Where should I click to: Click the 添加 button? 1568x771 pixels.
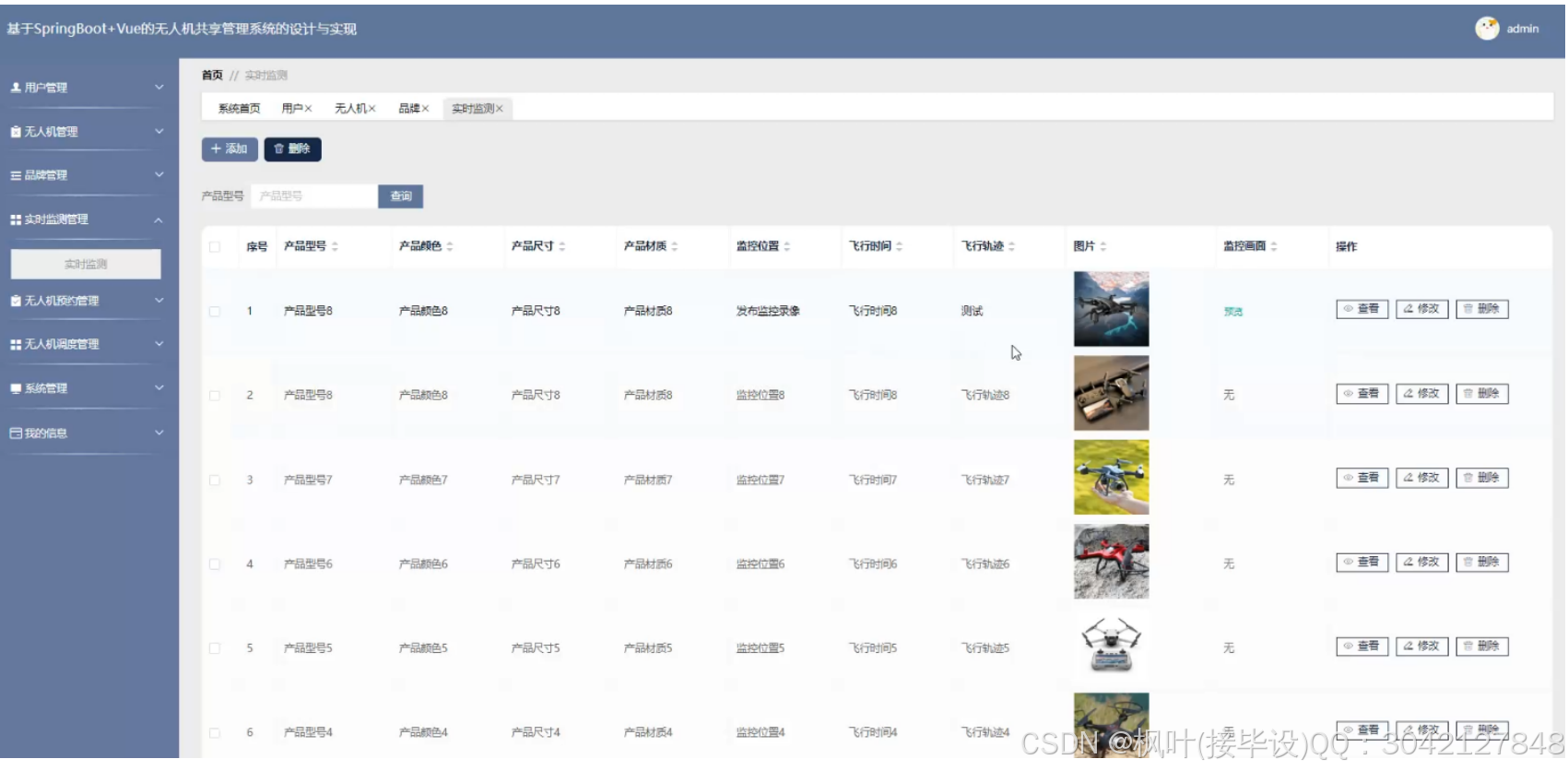pos(230,149)
